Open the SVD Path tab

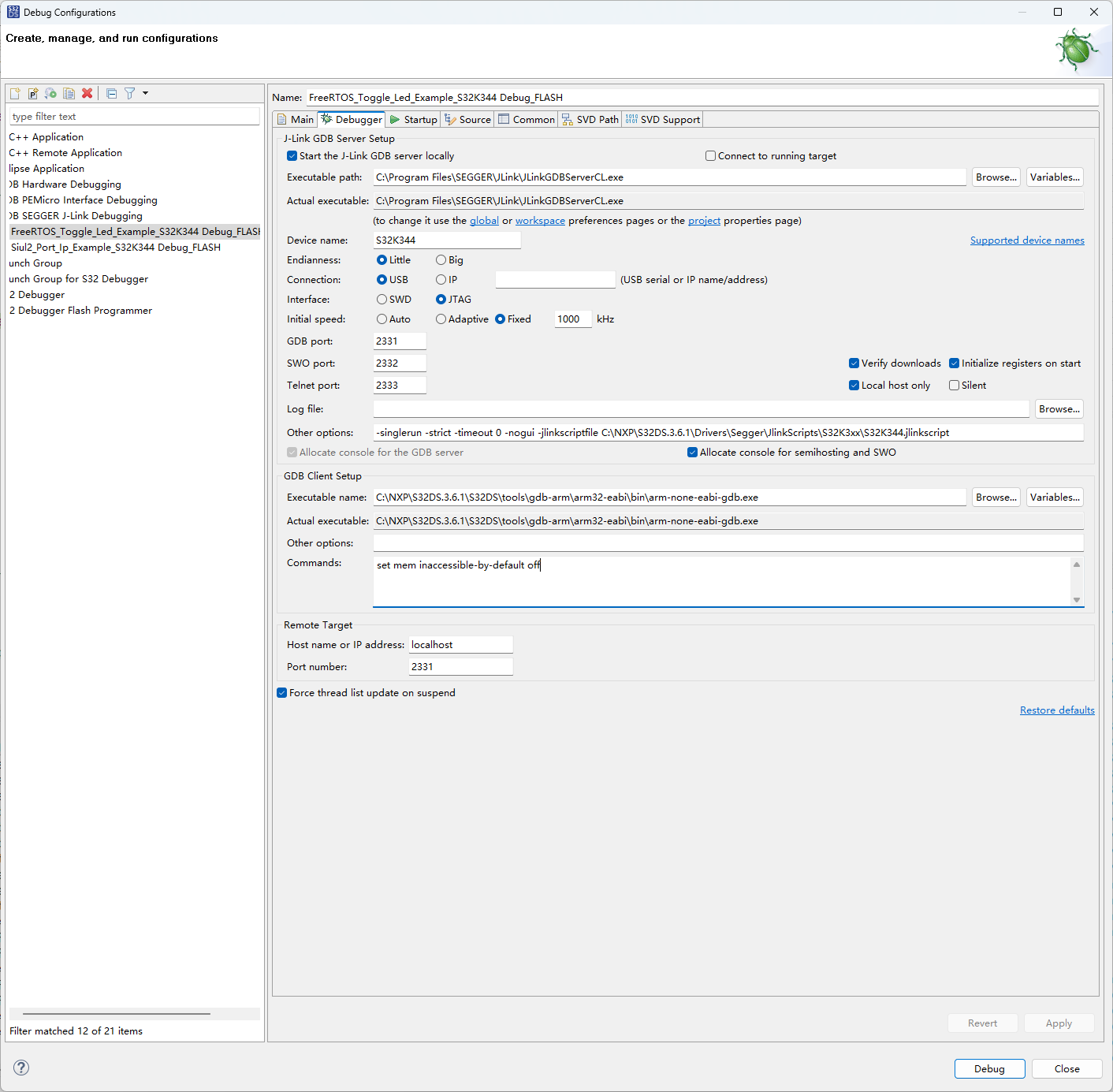point(590,119)
